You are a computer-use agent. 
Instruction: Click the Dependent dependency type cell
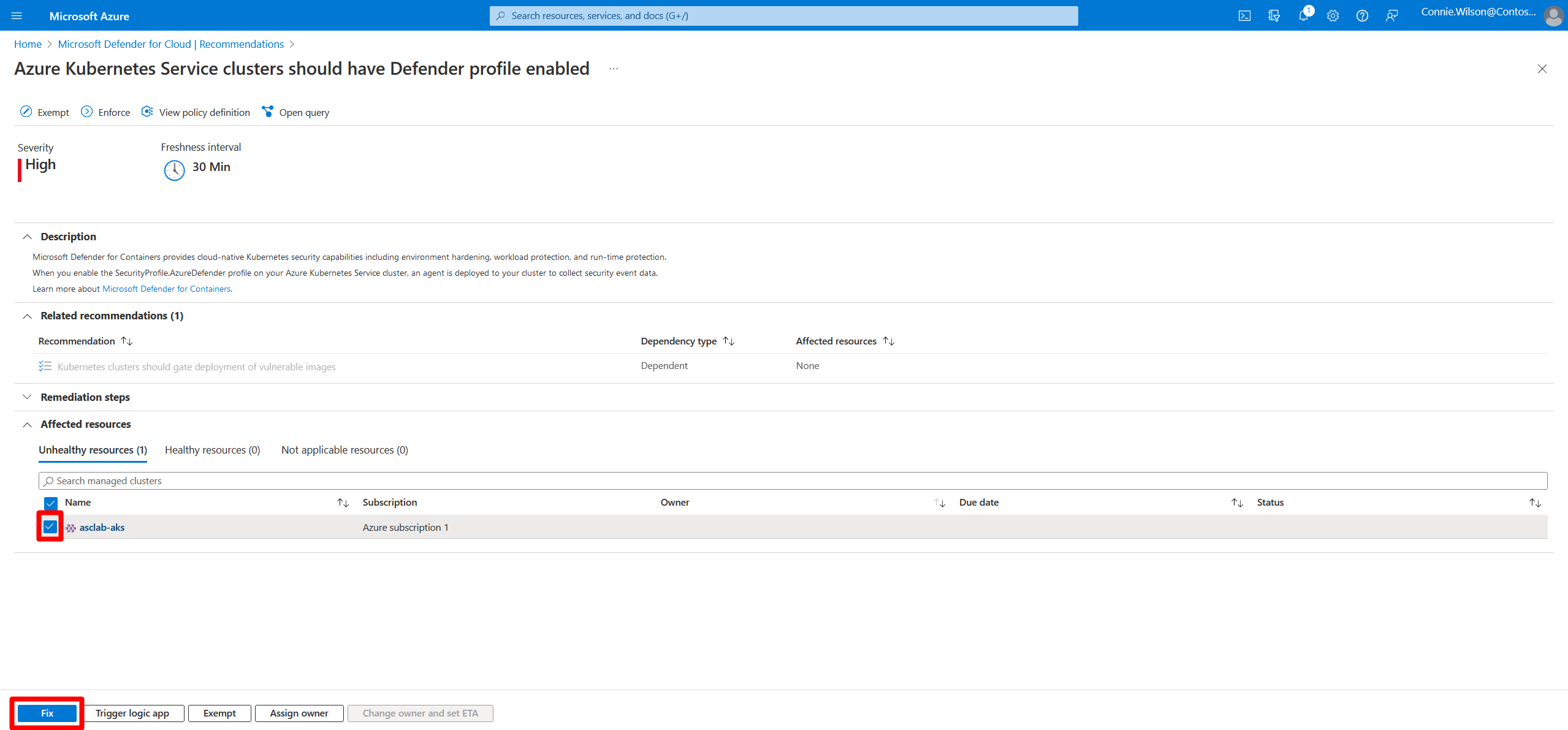click(x=664, y=365)
